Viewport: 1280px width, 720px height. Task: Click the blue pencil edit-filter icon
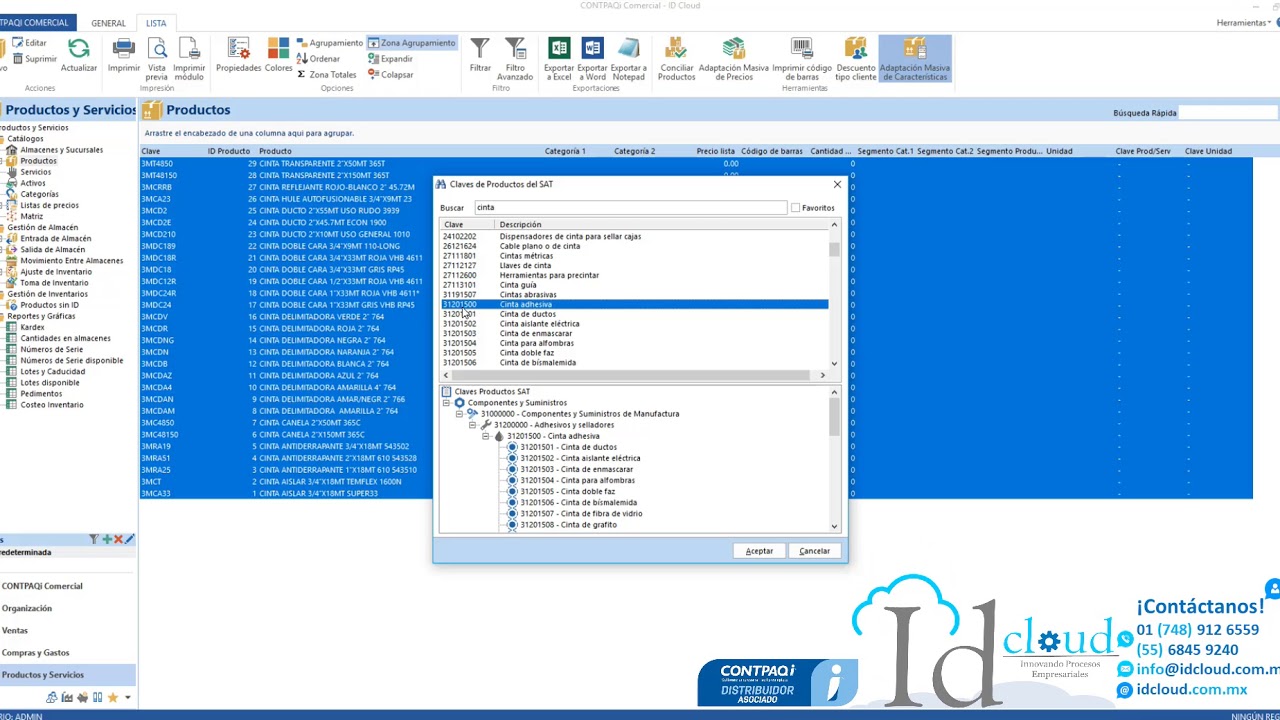130,540
